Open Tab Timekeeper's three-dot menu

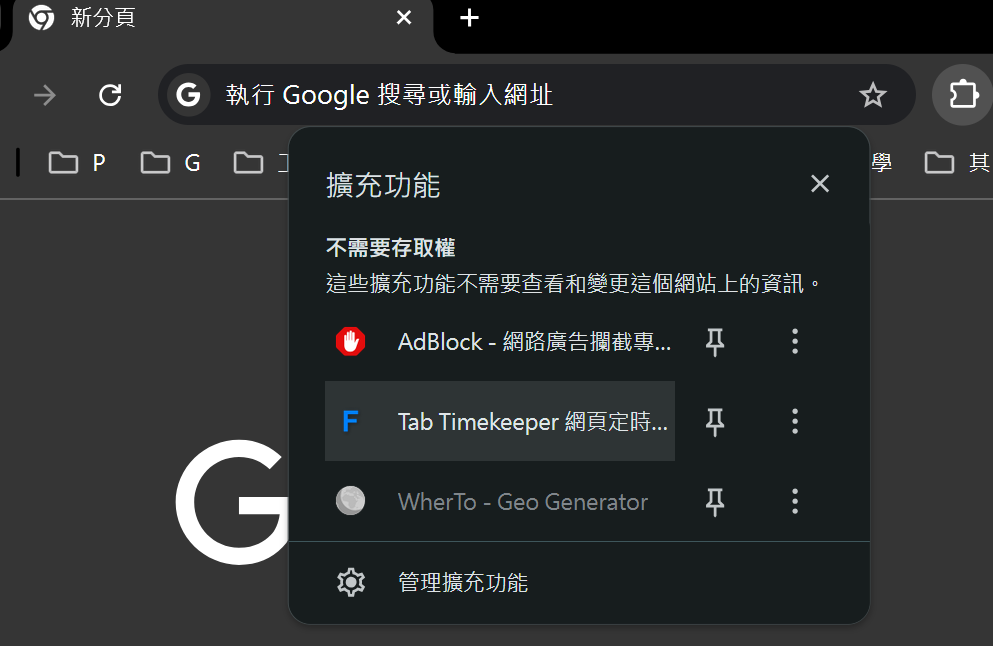[795, 422]
